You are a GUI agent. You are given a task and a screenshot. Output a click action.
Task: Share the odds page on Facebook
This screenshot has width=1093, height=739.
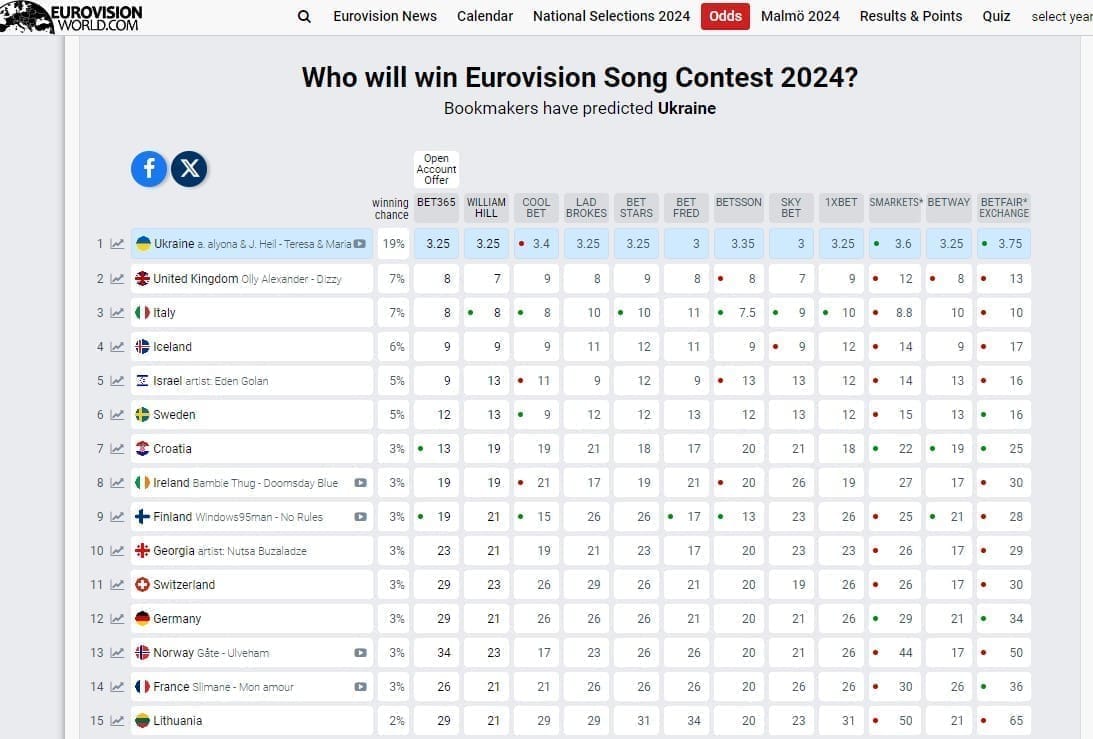pyautogui.click(x=148, y=169)
